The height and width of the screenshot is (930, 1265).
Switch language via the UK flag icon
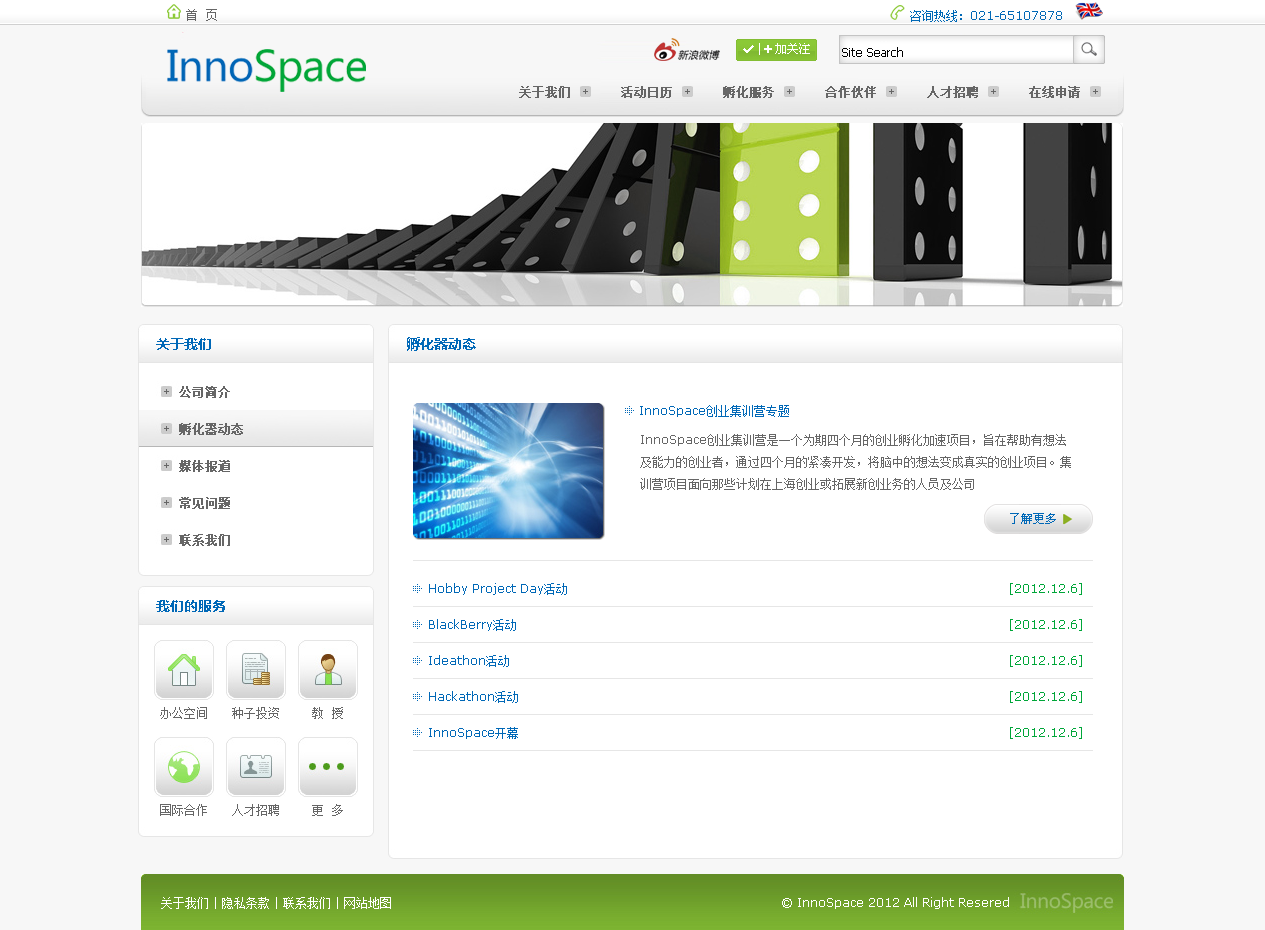tap(1088, 11)
